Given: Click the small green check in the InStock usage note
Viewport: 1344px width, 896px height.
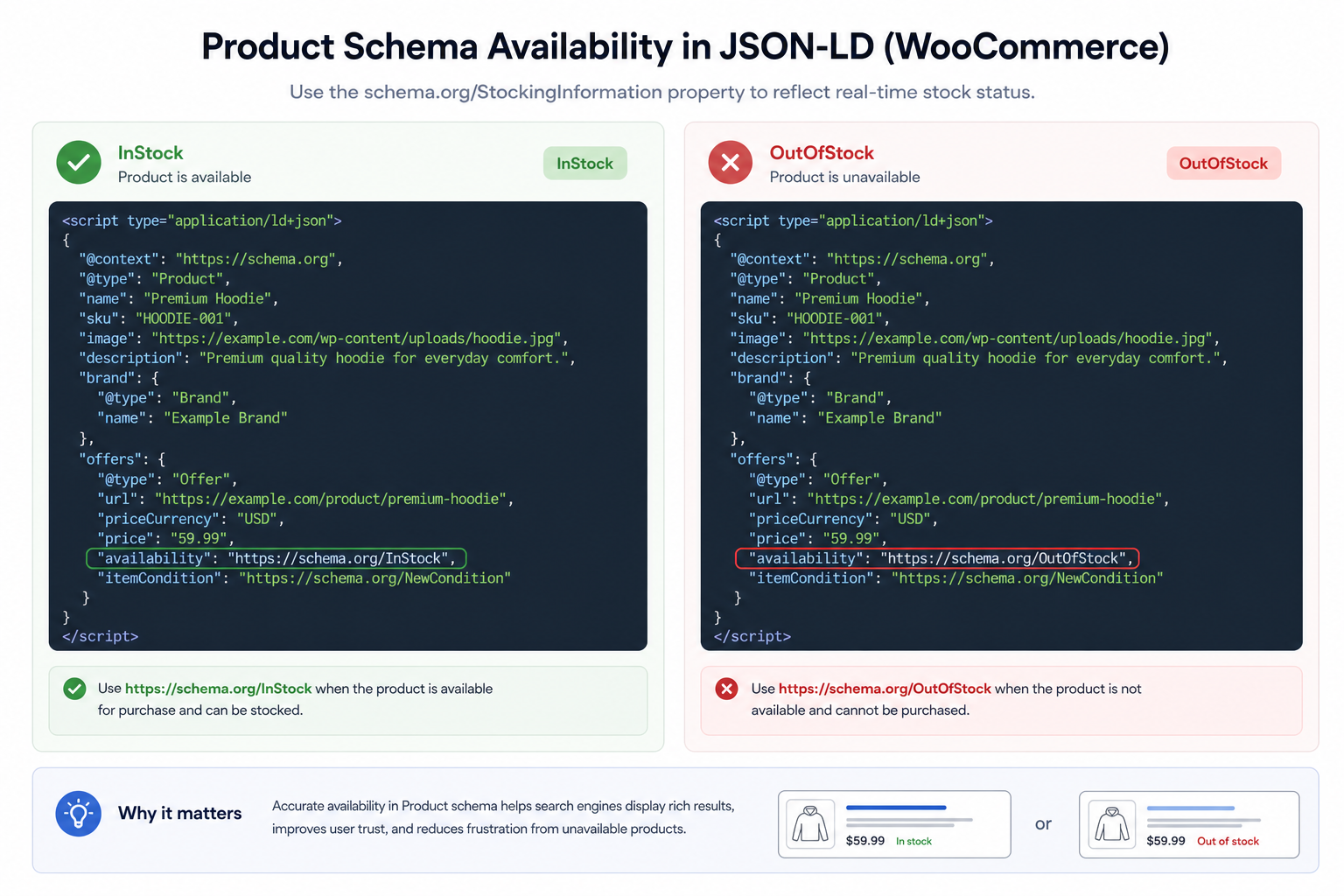Looking at the screenshot, I should point(75,689).
